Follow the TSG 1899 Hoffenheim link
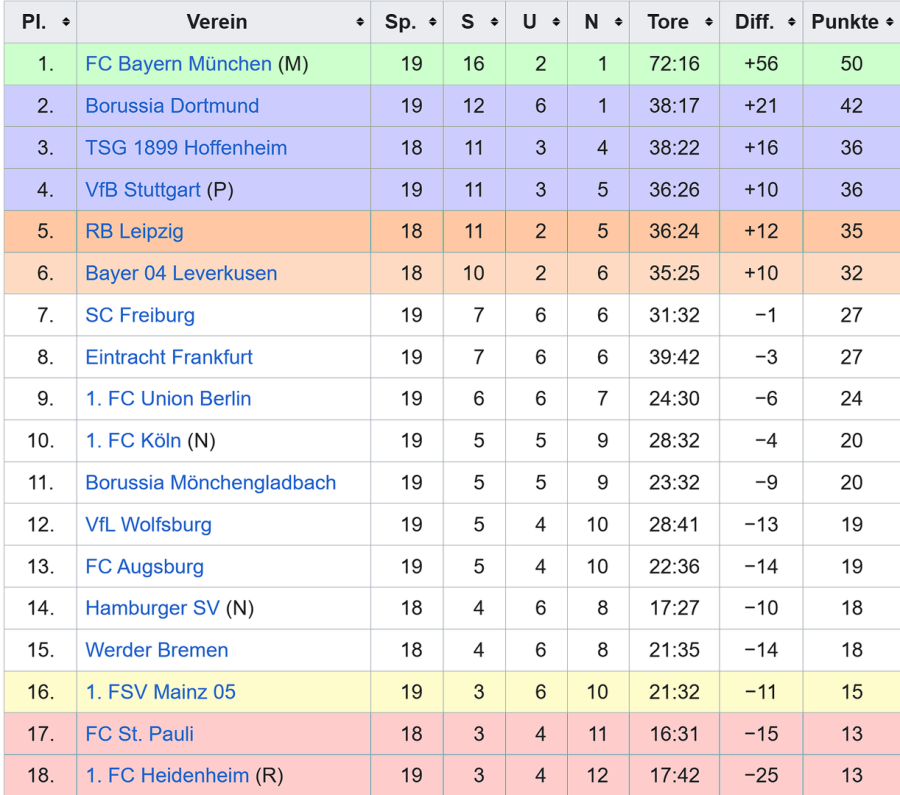Screen dimensions: 900x795 click(186, 148)
